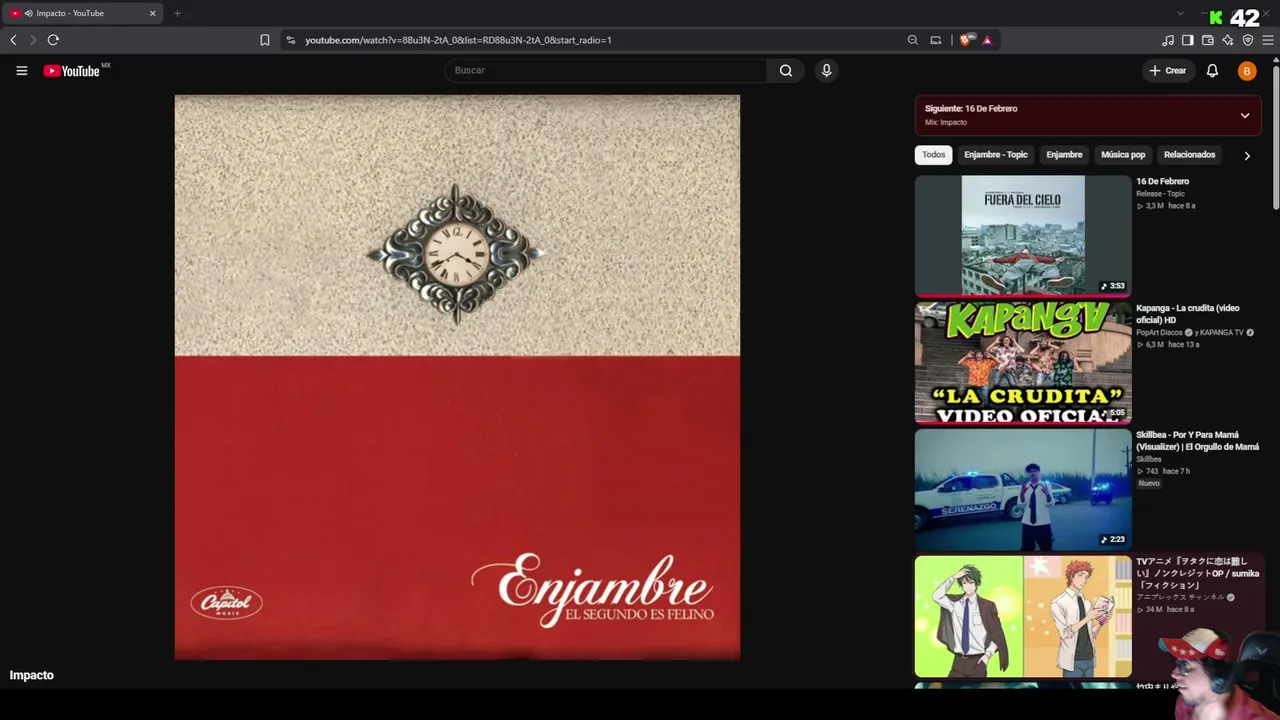This screenshot has width=1280, height=720.
Task: Open the browser playlist music note icon
Action: click(1168, 40)
